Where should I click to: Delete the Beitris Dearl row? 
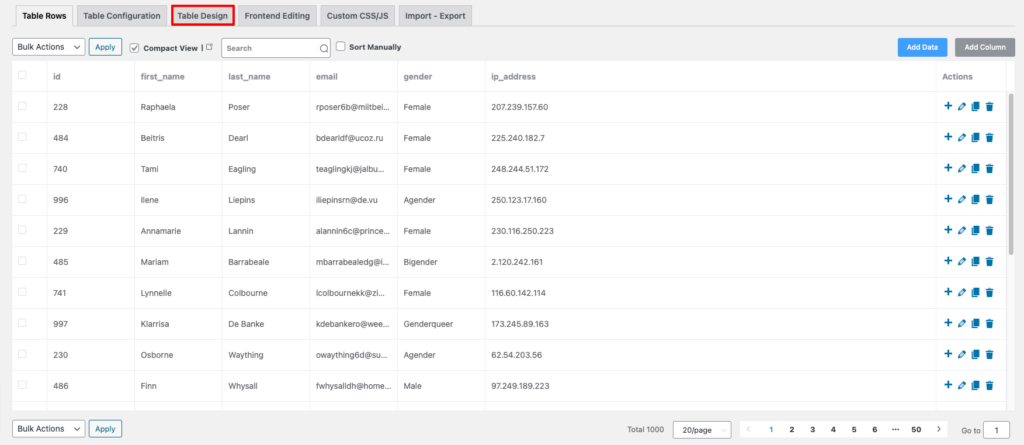[989, 137]
